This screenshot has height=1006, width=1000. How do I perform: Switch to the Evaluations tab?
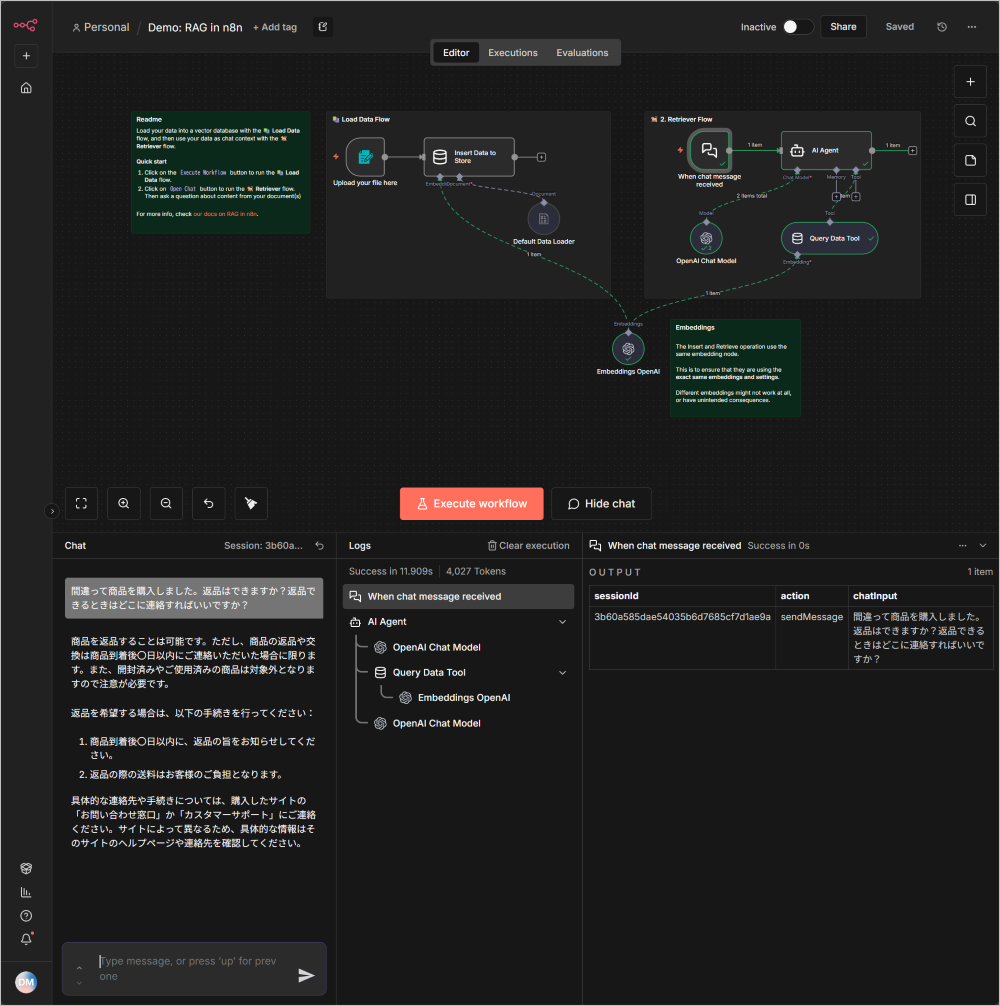click(582, 53)
